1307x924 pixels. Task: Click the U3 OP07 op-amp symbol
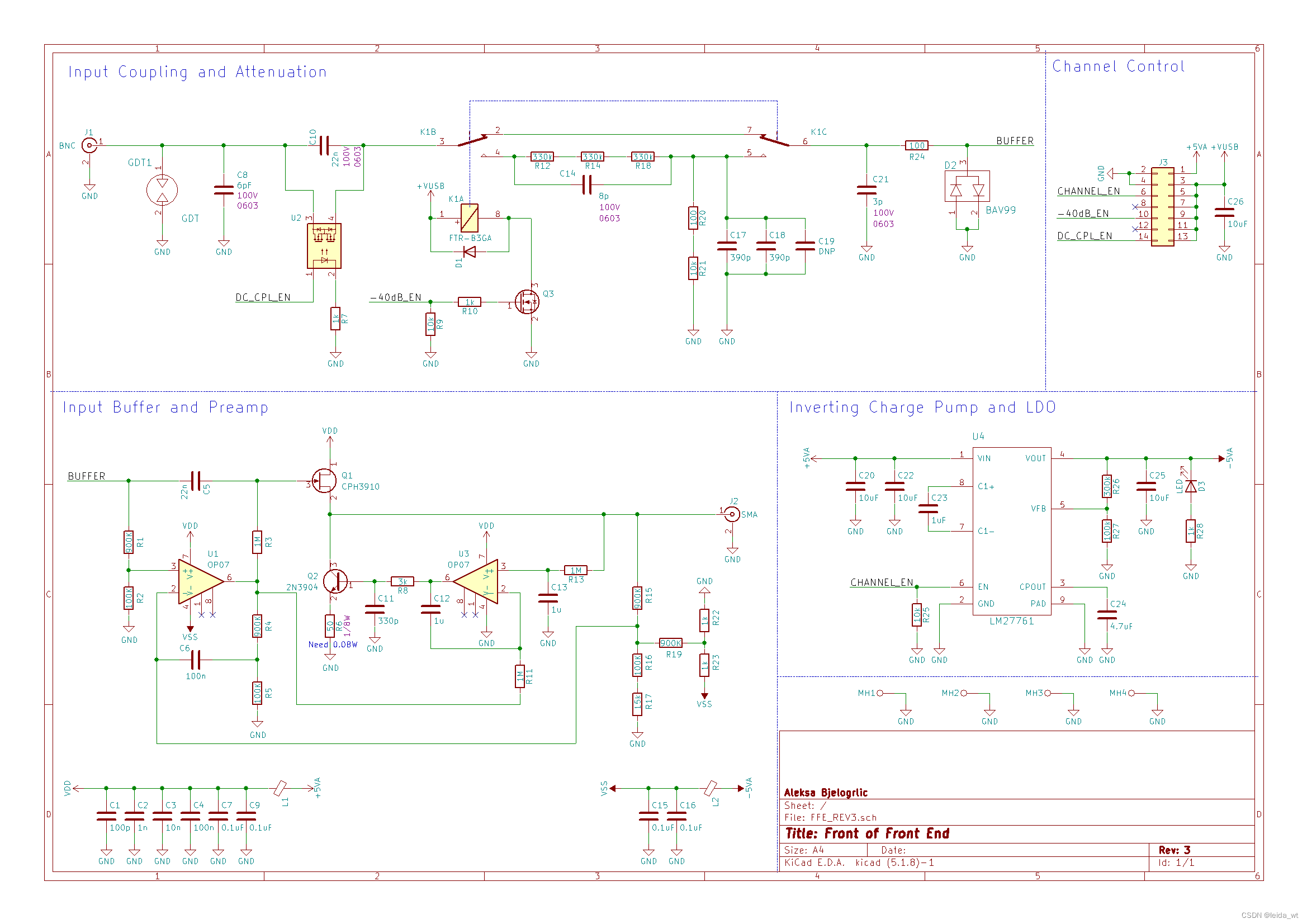pos(475,582)
